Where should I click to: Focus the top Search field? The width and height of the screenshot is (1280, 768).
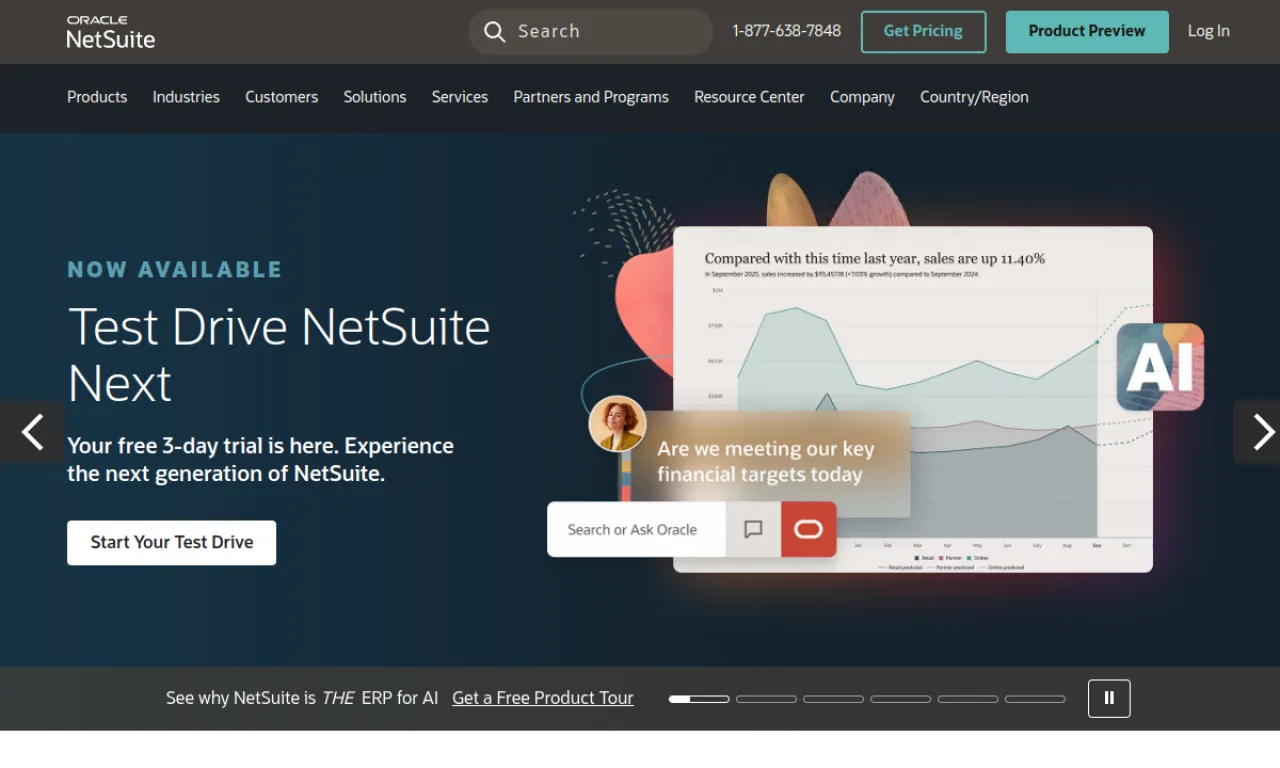pos(590,32)
